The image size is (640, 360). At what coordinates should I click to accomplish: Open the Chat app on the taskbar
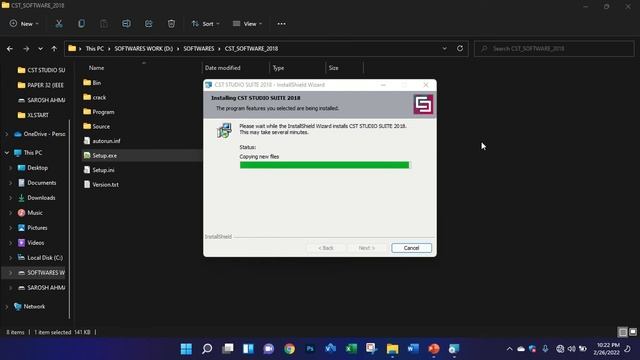[x=269, y=349]
